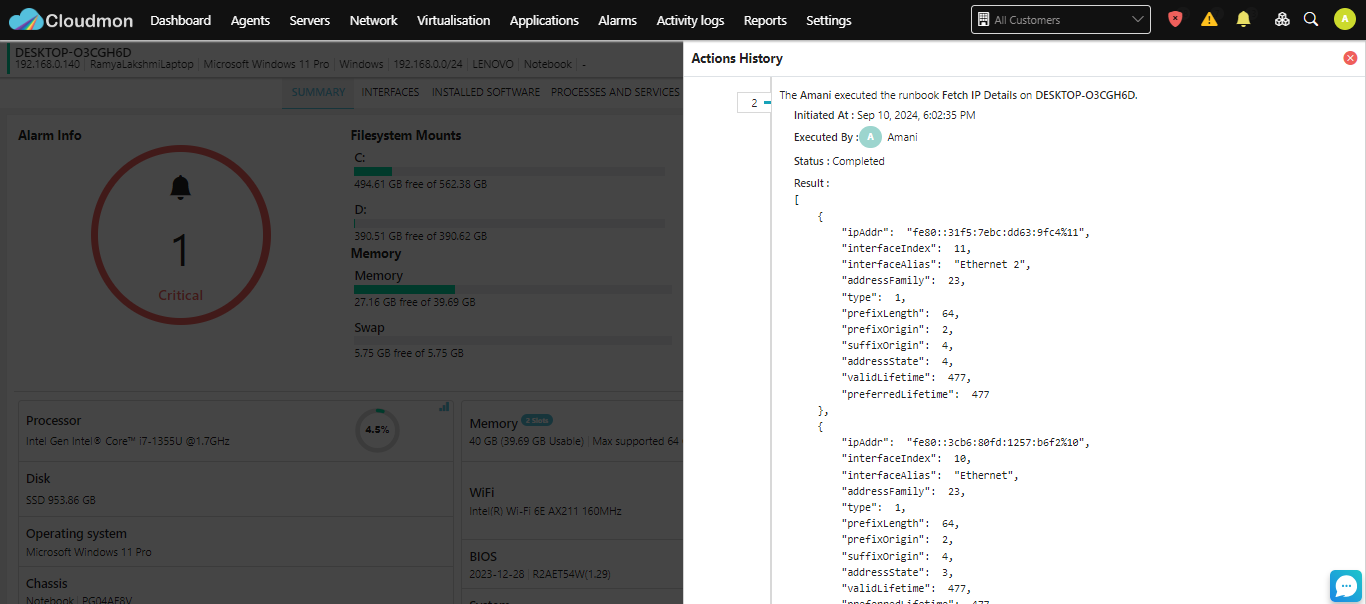Click the SSD 953.86 GB disk text

tap(61, 500)
